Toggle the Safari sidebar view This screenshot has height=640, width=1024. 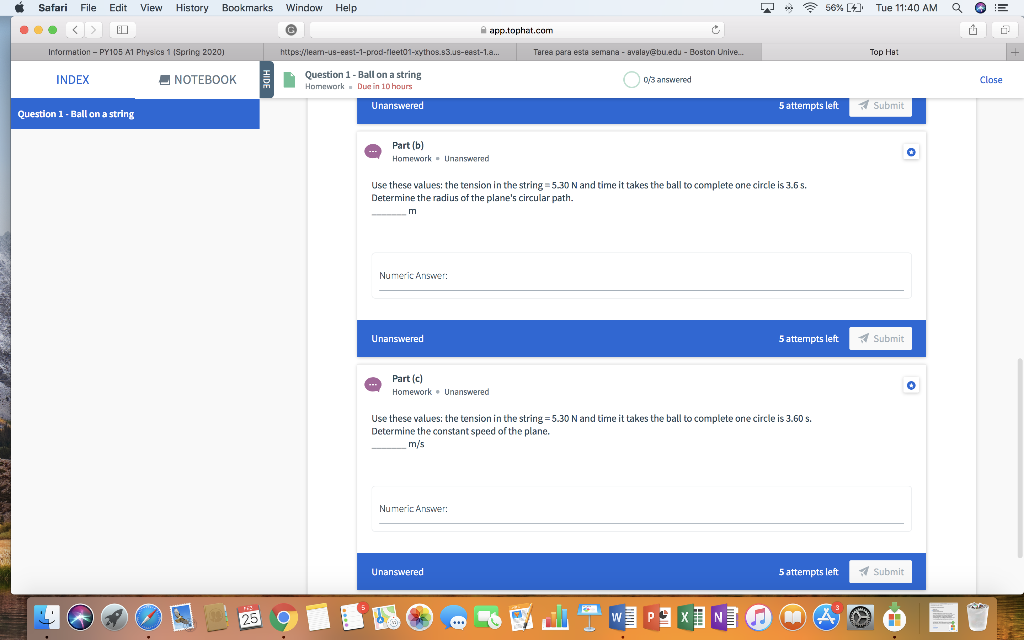pos(121,30)
